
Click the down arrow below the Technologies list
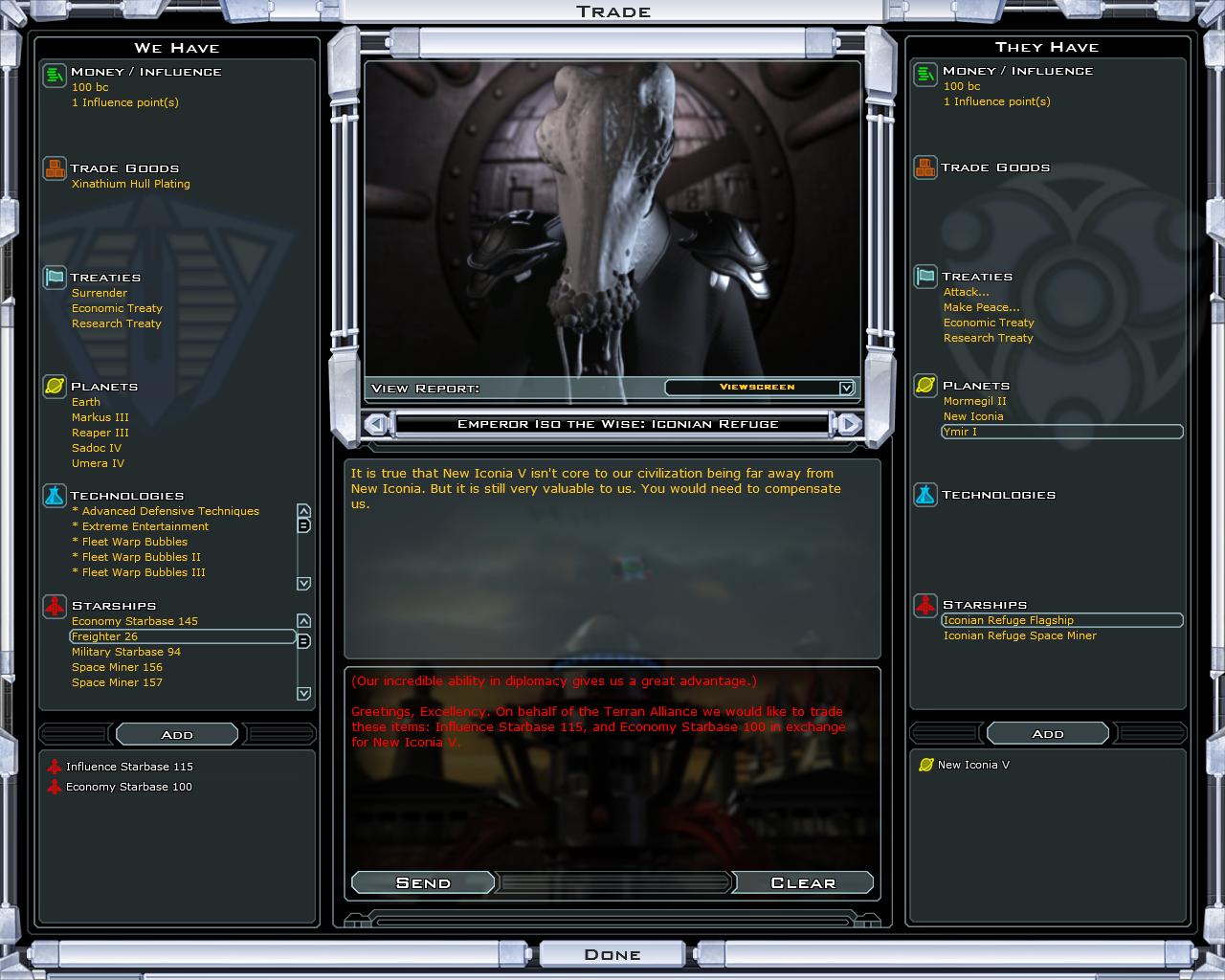[303, 584]
